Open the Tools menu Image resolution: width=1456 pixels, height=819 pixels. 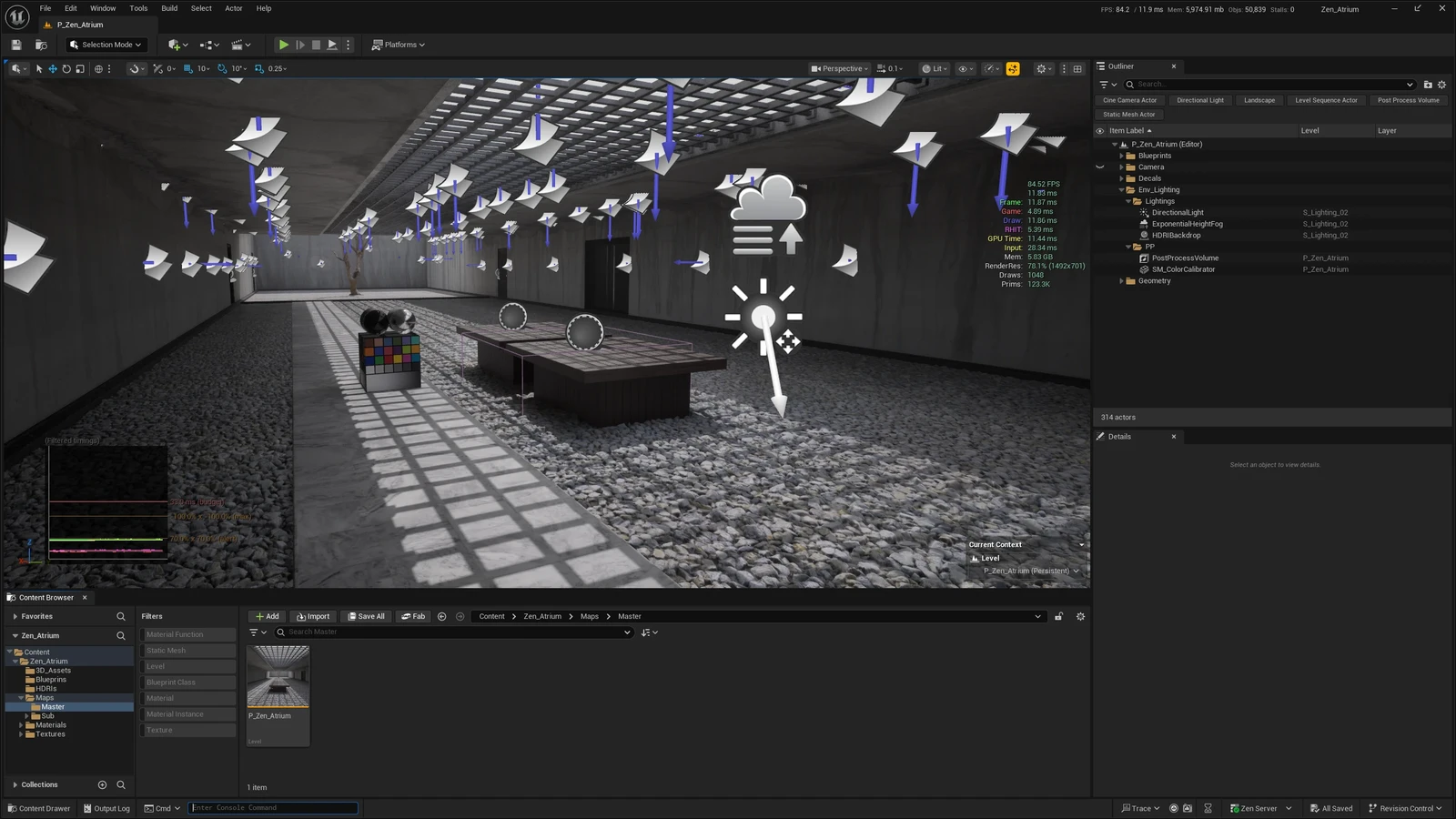[x=138, y=8]
